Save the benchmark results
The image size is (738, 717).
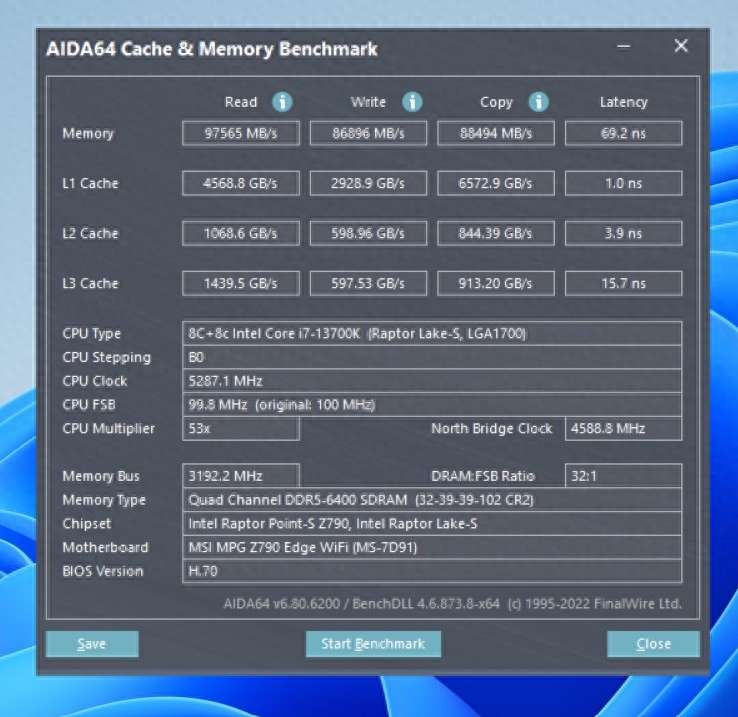(92, 644)
